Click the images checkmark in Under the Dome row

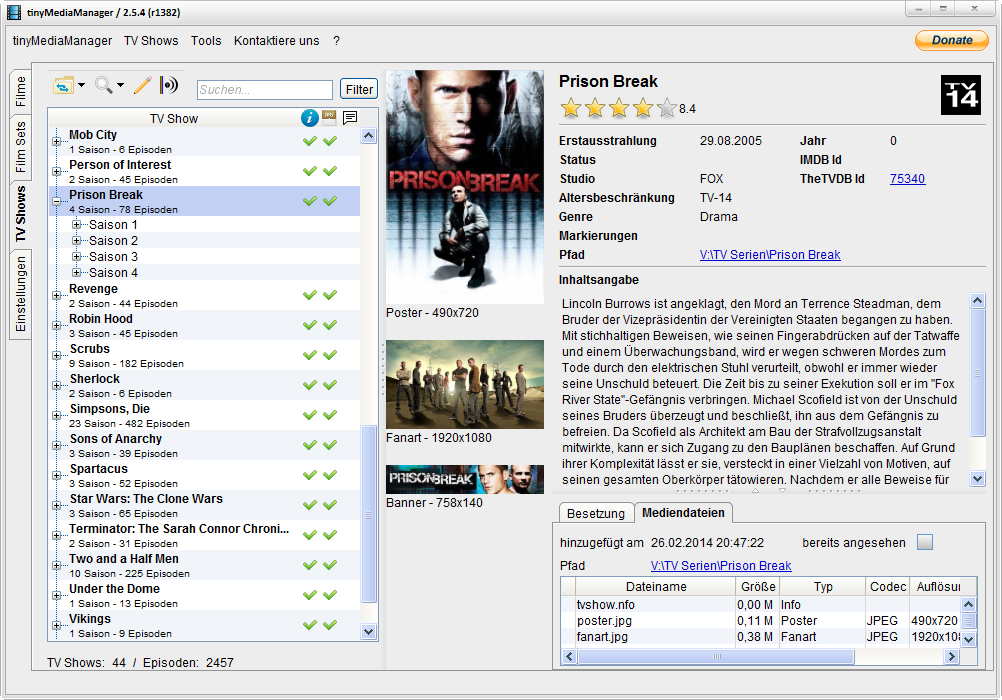[330, 596]
